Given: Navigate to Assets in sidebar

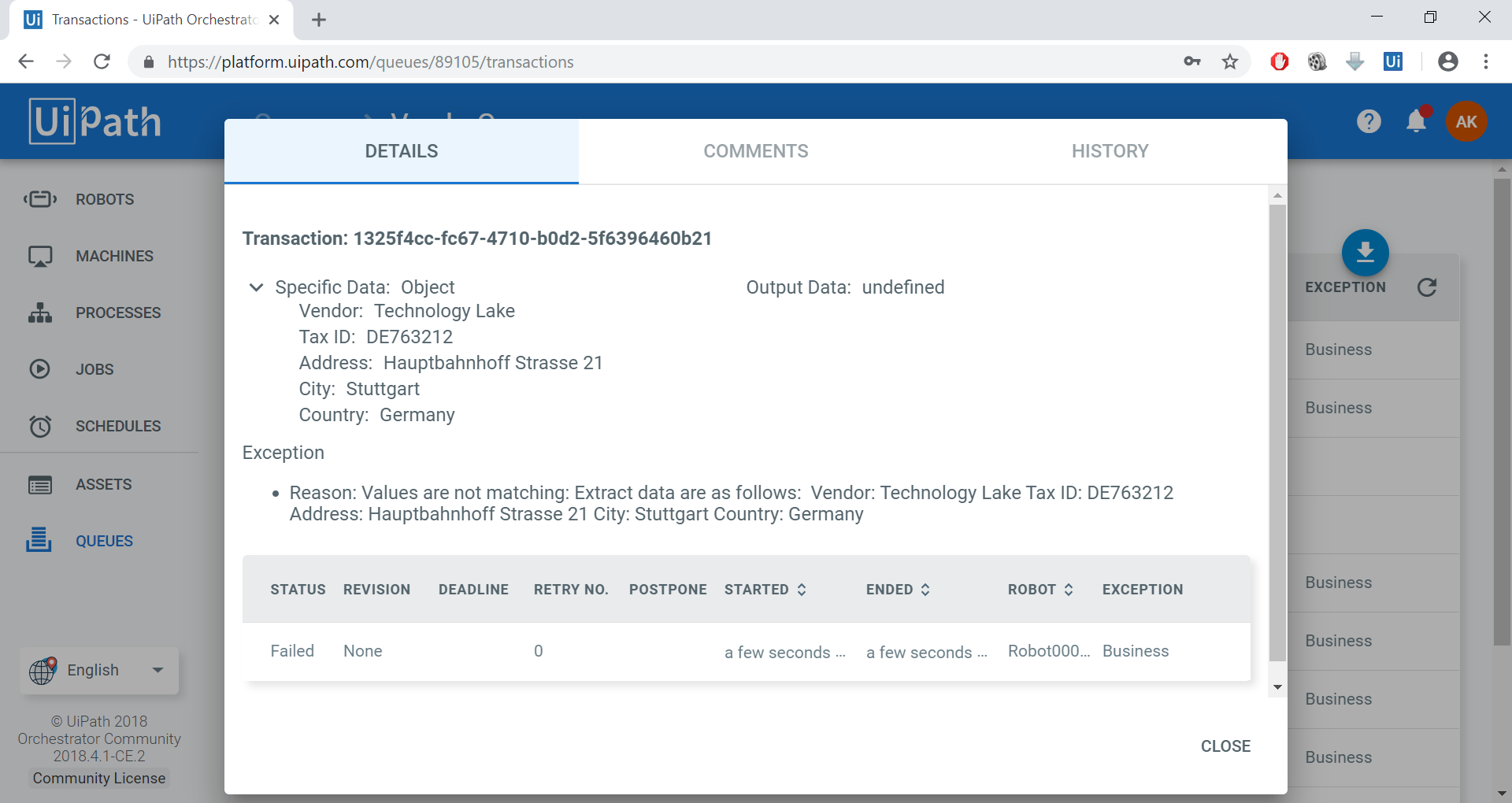Looking at the screenshot, I should pos(103,484).
